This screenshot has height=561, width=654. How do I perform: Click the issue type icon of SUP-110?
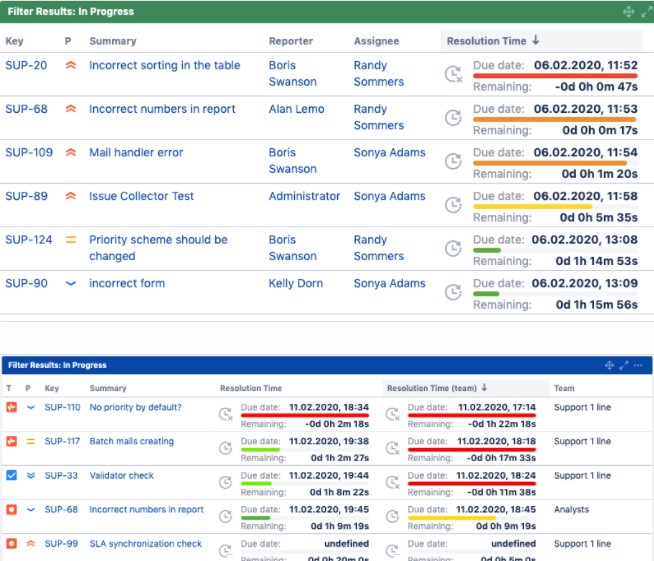pos(12,407)
